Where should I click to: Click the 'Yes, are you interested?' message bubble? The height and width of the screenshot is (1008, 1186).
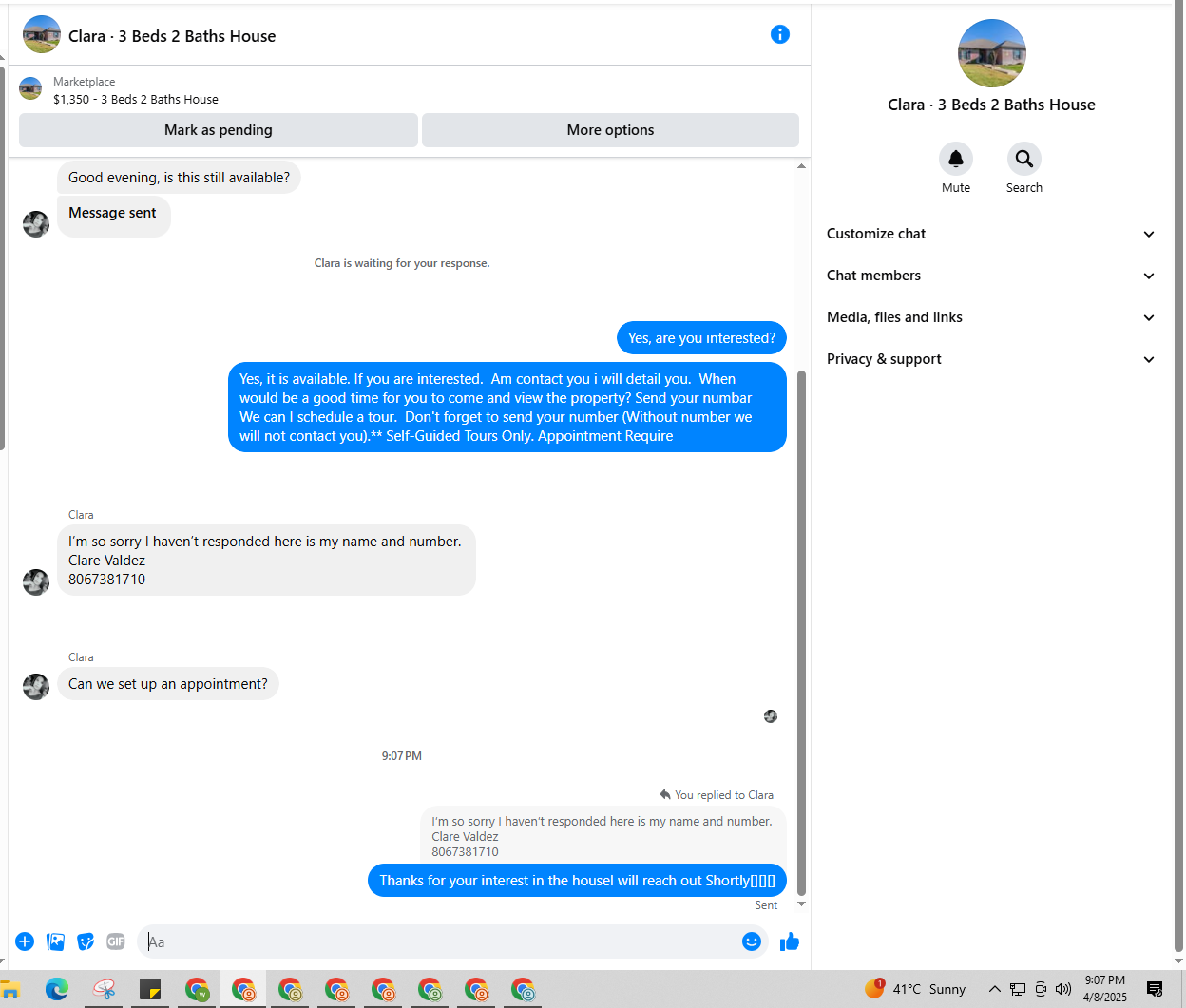coord(701,338)
